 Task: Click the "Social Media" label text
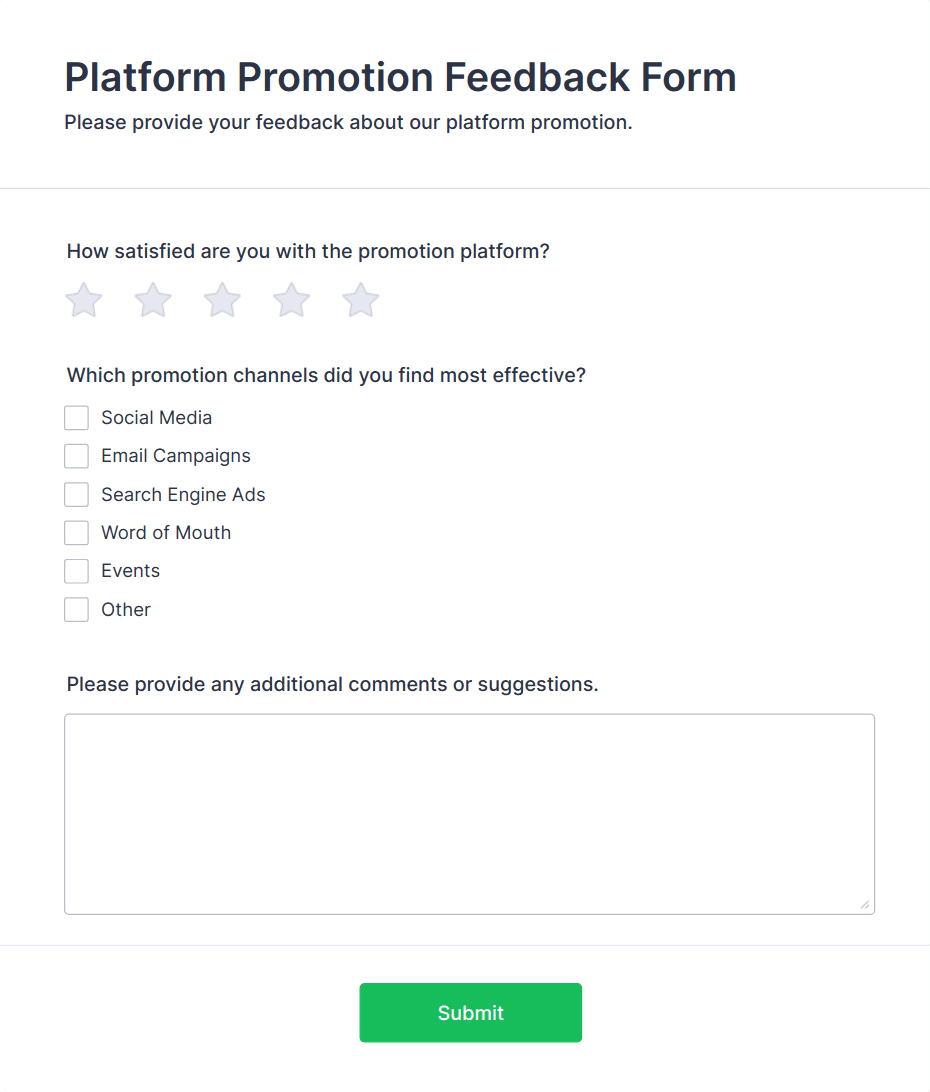click(157, 418)
